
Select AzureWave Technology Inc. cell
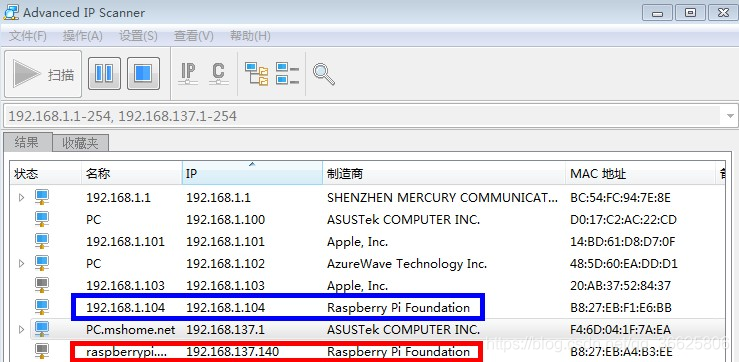tap(407, 263)
